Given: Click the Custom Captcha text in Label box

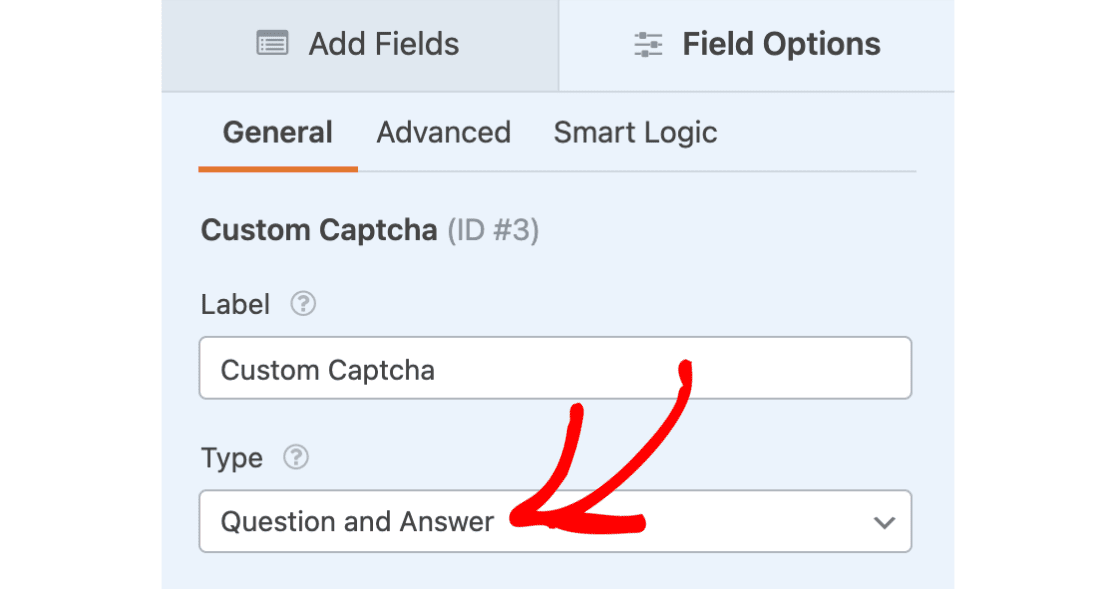Looking at the screenshot, I should click(x=327, y=370).
